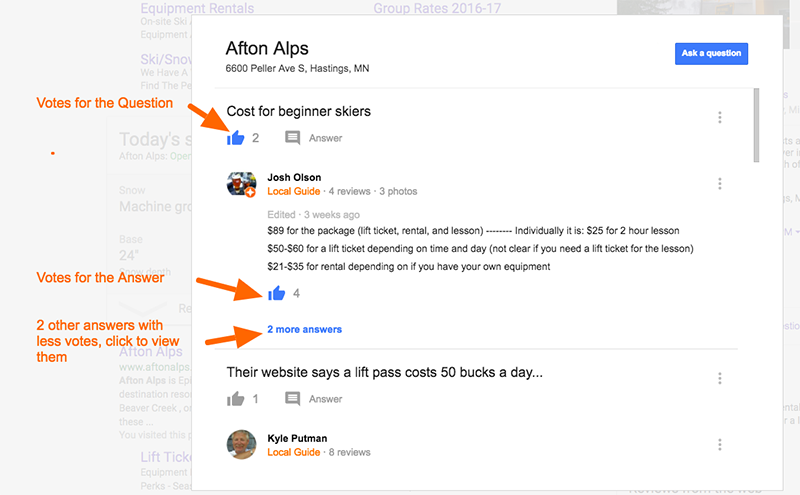Click Josh Olson's 'Local Guide' label

[x=294, y=191]
